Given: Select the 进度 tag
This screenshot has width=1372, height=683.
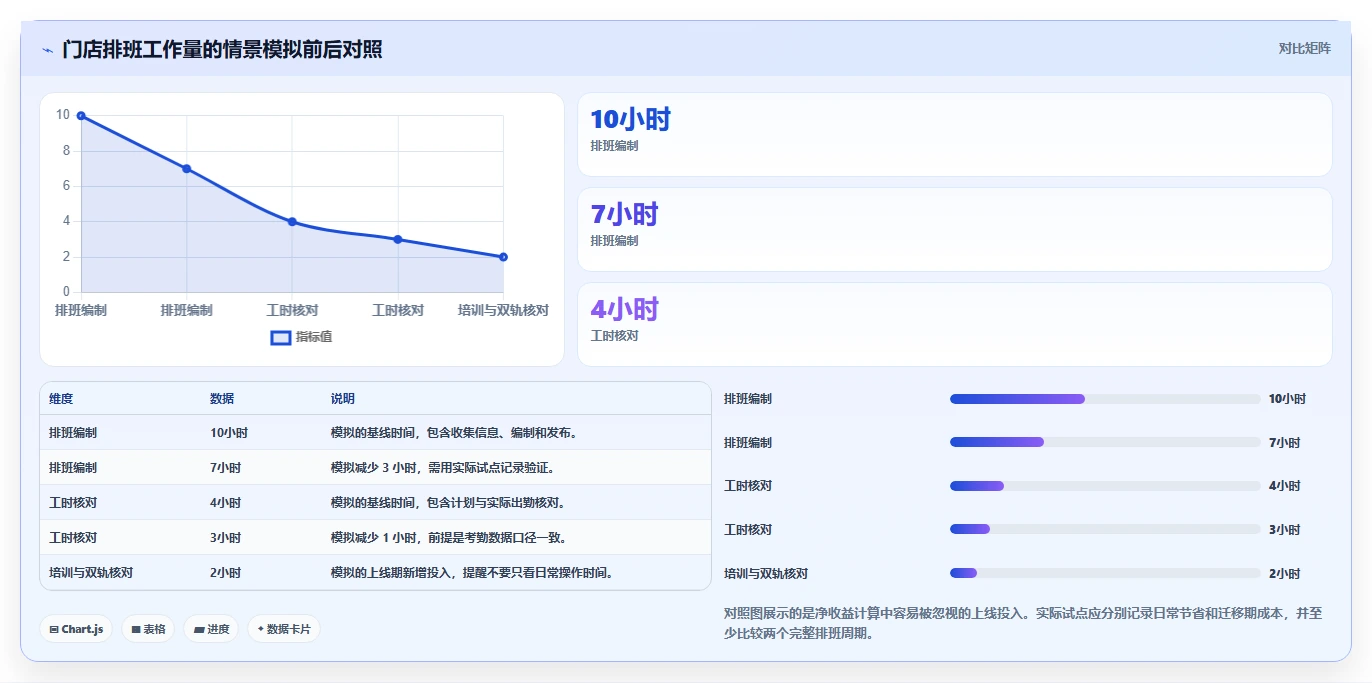Looking at the screenshot, I should [x=211, y=629].
